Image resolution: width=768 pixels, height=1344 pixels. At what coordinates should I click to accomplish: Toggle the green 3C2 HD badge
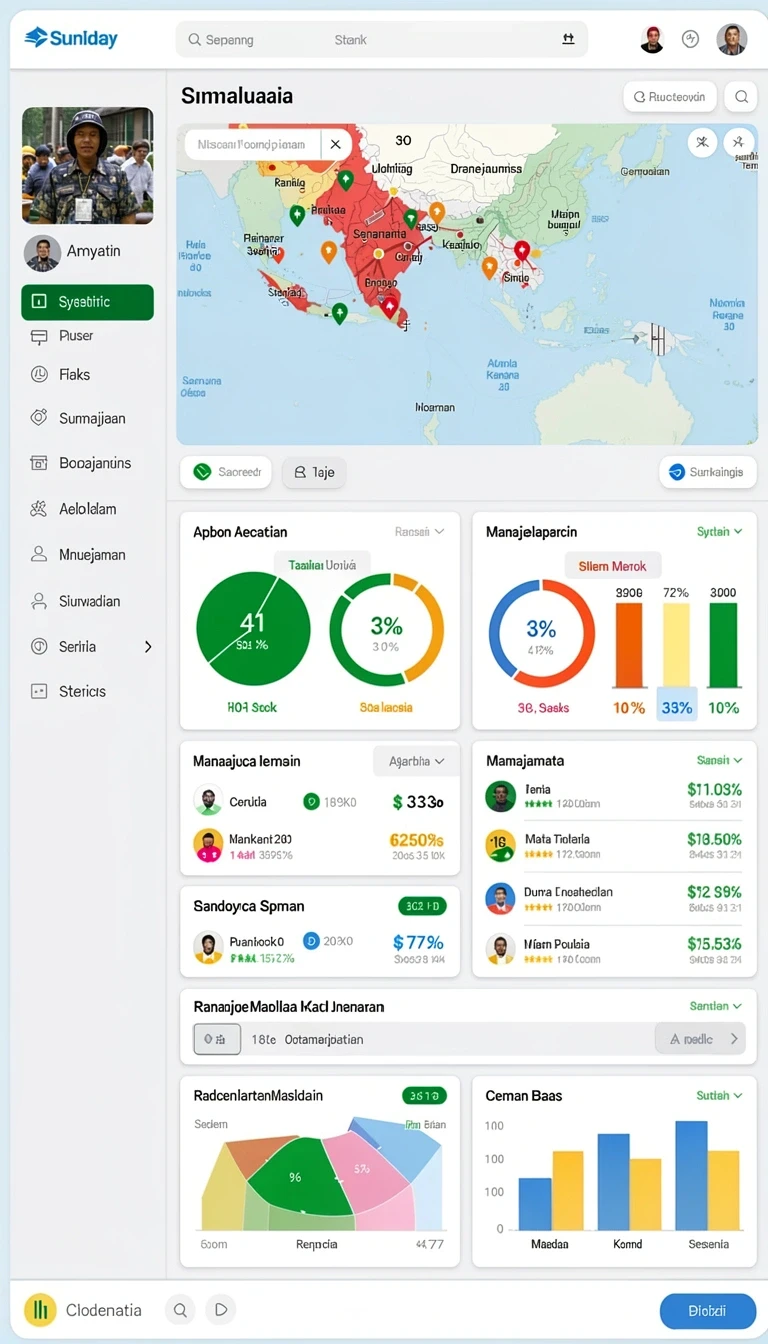click(x=422, y=906)
